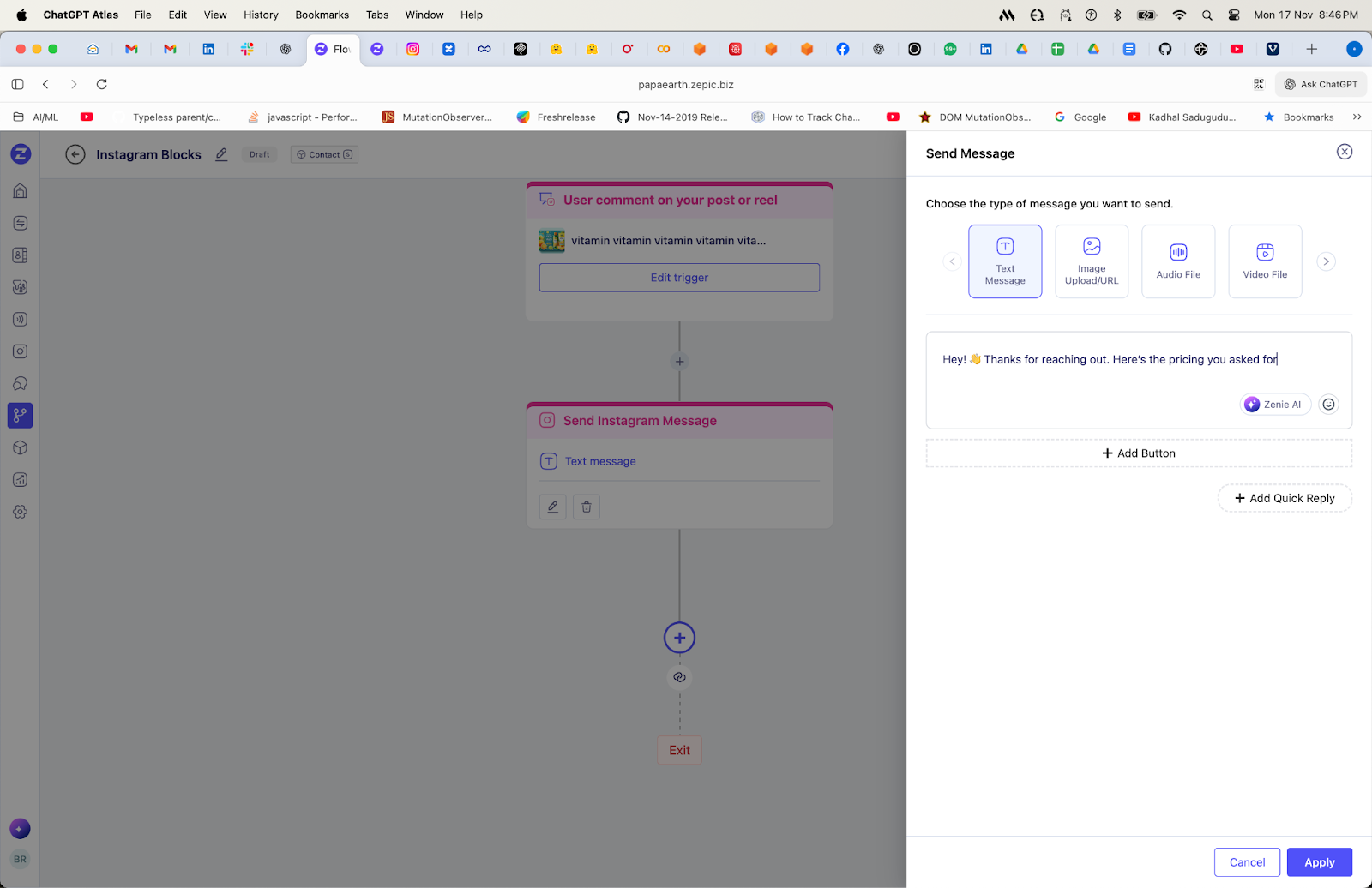Open the Window menu

point(424,15)
